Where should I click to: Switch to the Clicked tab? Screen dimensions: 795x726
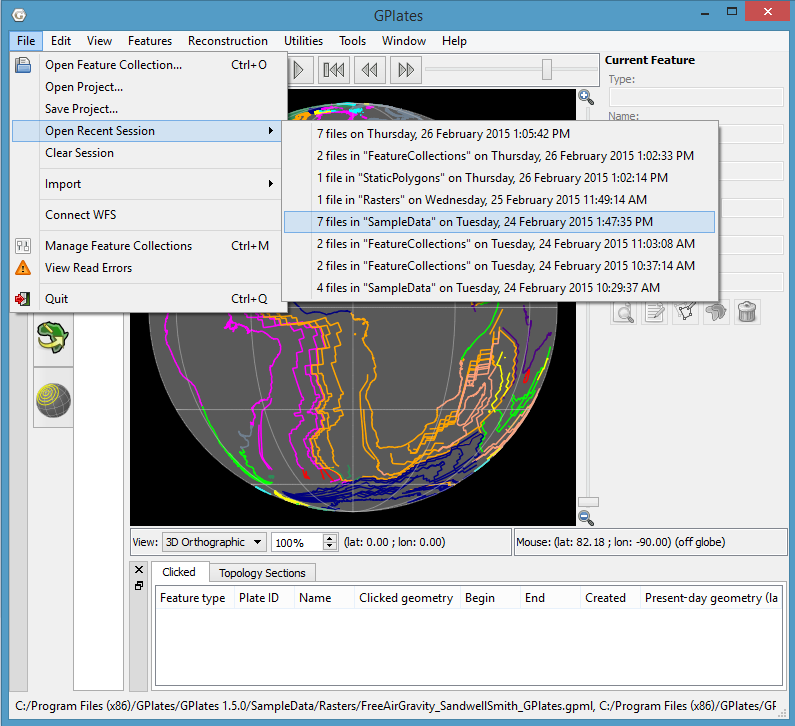point(179,572)
